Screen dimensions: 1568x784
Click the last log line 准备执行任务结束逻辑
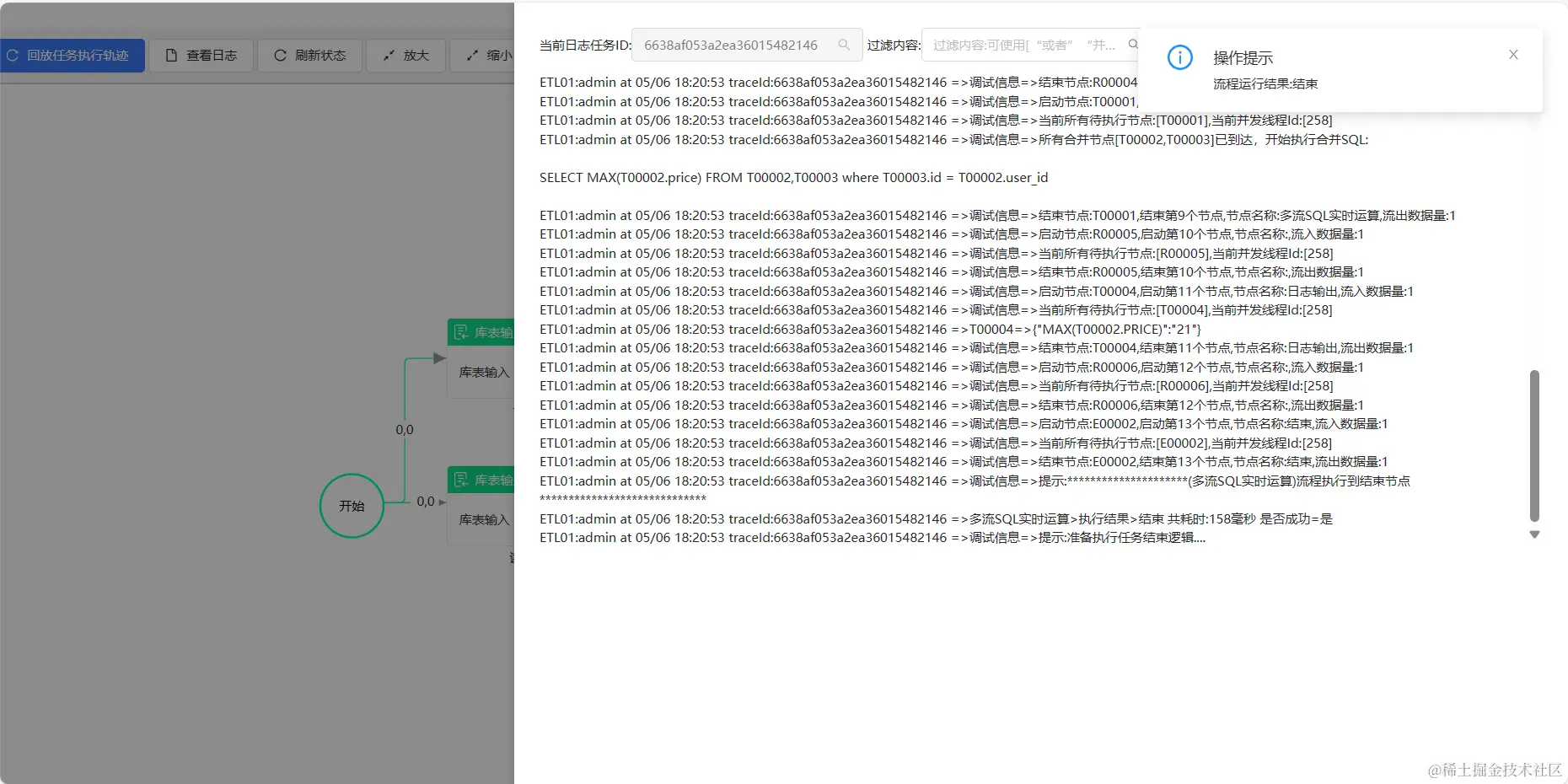[x=873, y=538]
